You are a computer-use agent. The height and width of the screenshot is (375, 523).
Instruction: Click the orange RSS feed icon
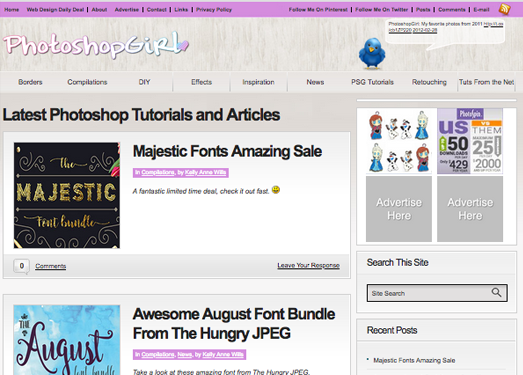504,9
